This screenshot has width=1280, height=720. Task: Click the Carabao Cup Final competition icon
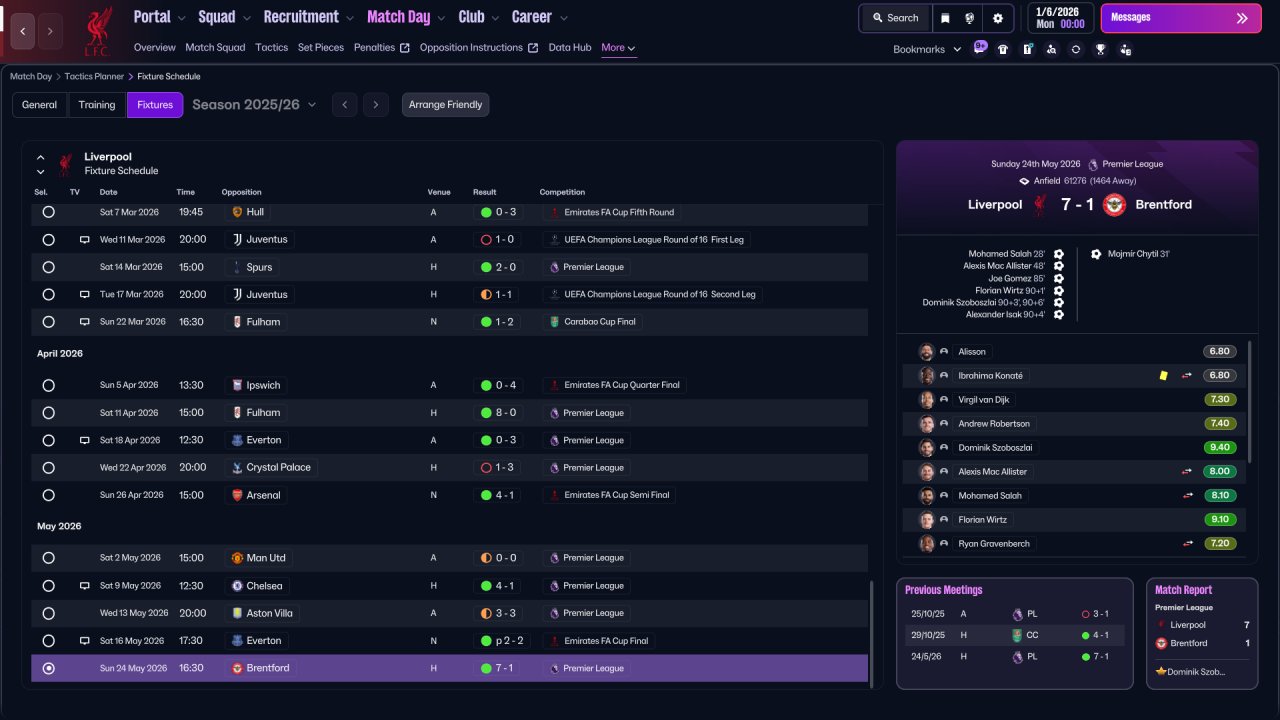(x=554, y=322)
